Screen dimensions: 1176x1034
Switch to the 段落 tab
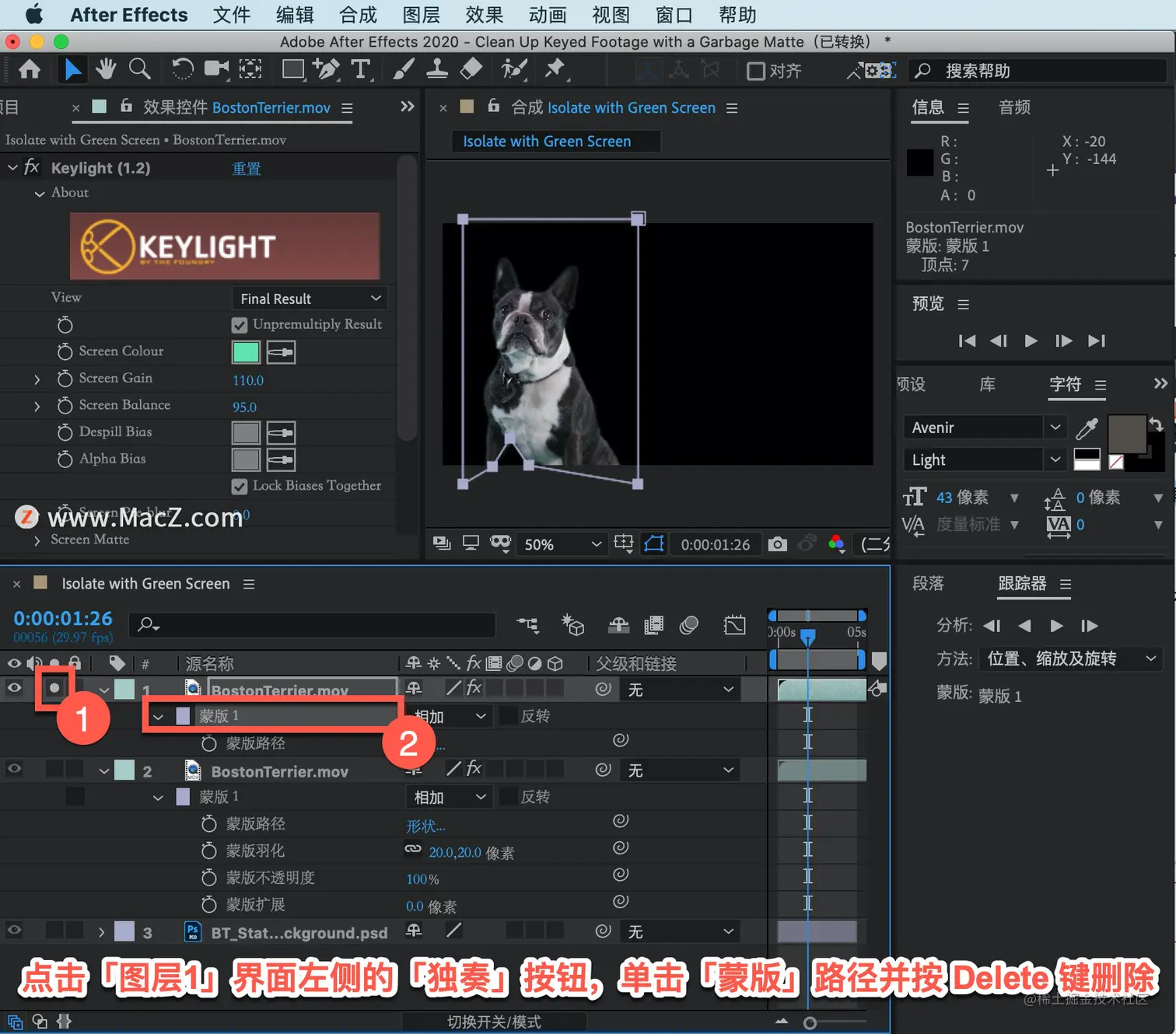(928, 584)
